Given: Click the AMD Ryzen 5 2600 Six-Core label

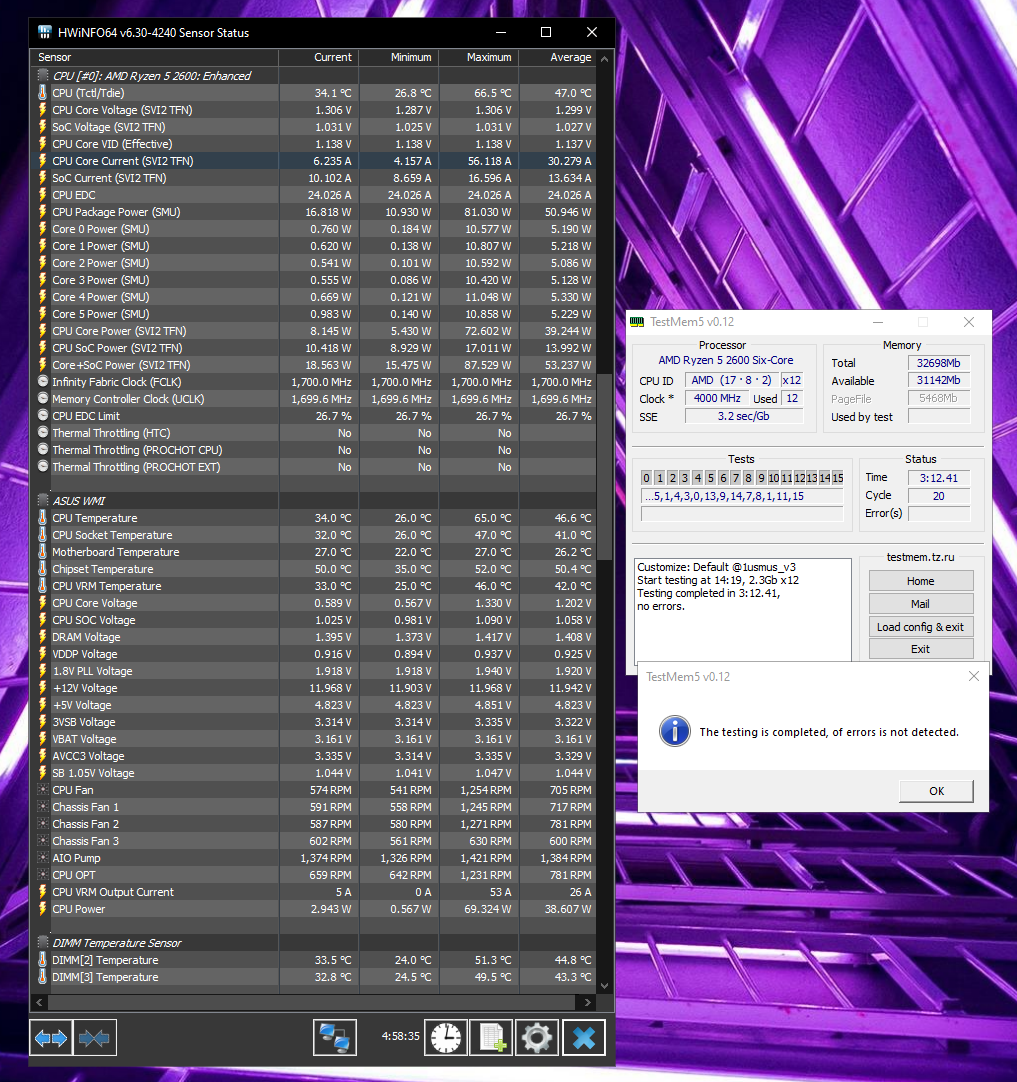Looking at the screenshot, I should pos(725,360).
